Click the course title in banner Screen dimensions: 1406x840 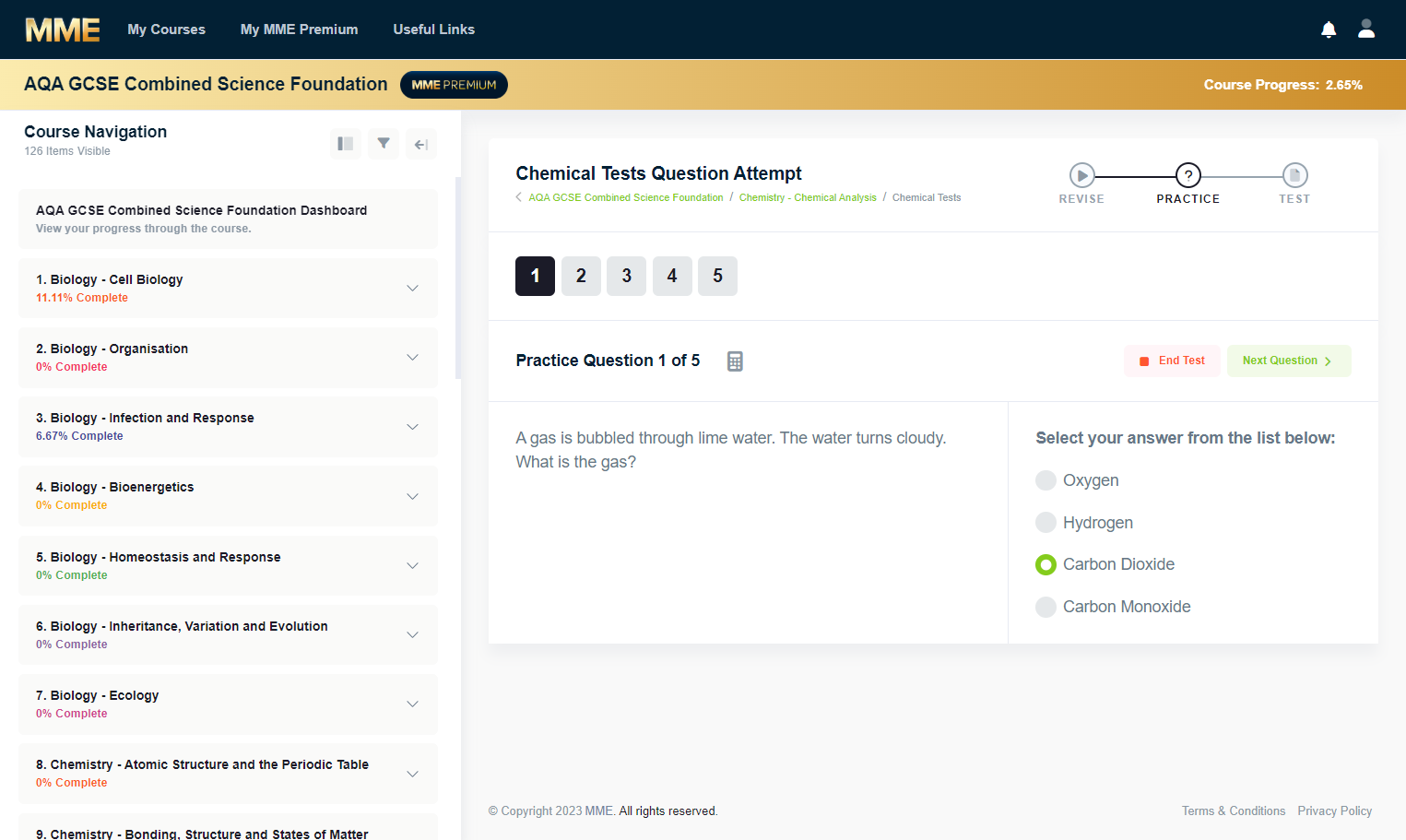[x=206, y=84]
